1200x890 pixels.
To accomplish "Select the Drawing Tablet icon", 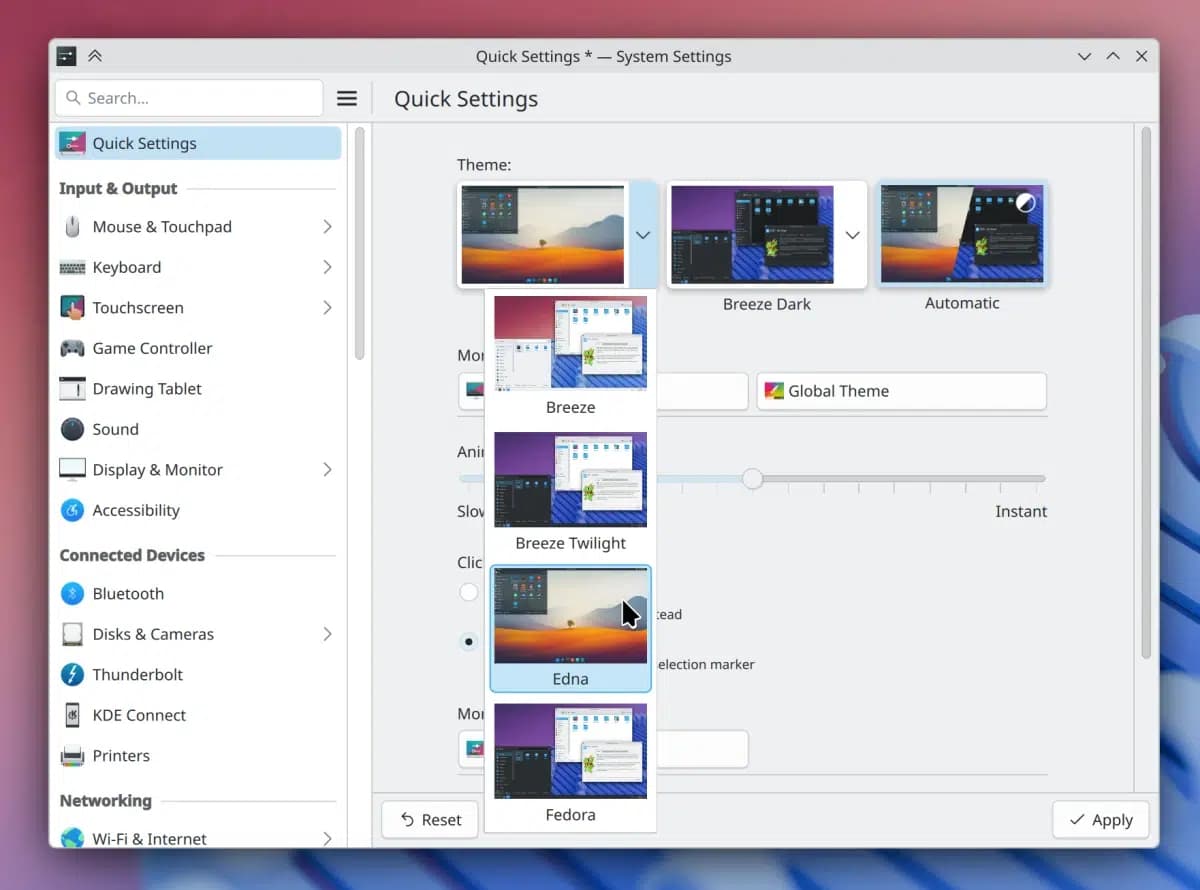I will pos(72,389).
